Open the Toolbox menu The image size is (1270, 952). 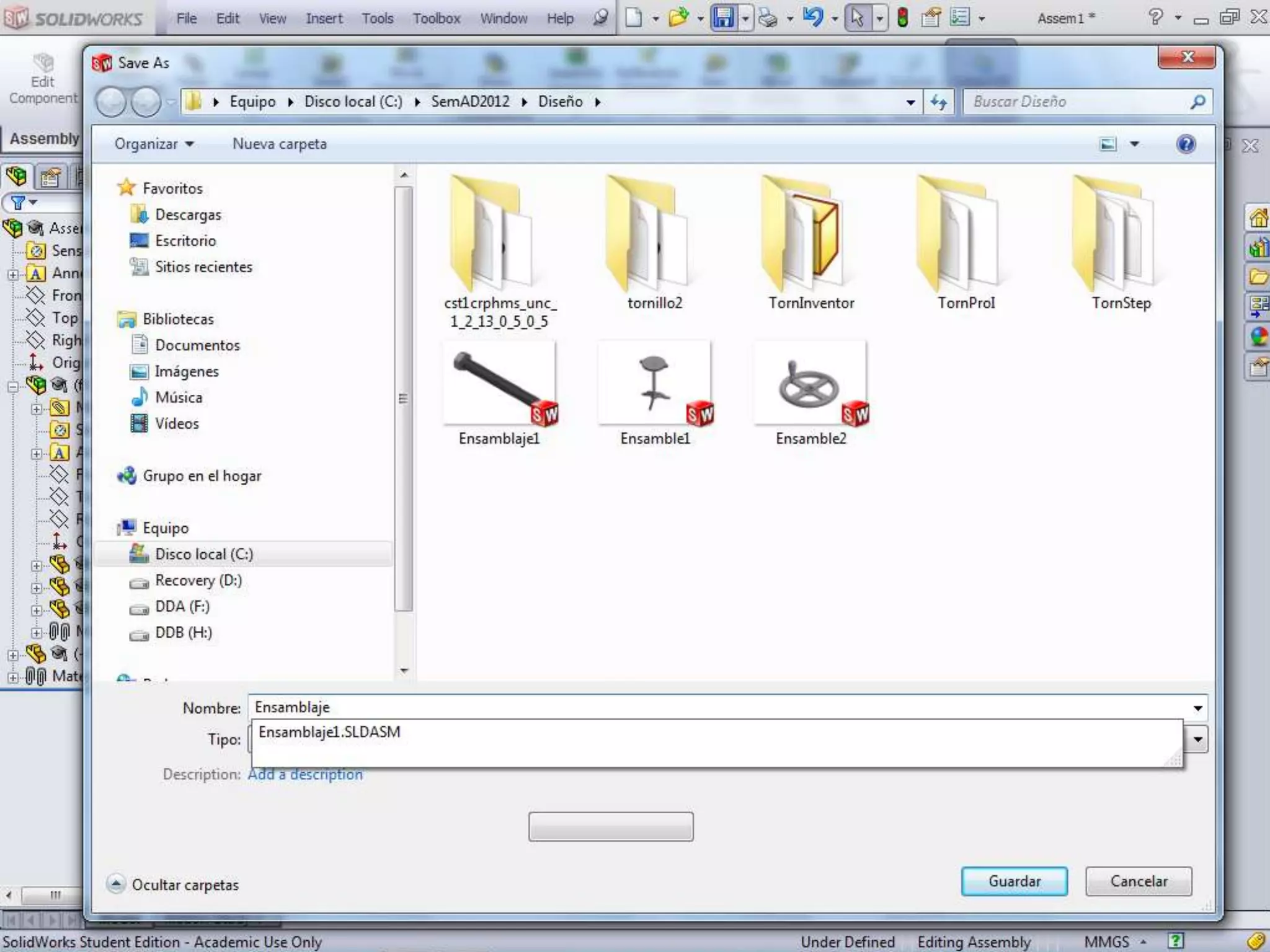point(437,19)
